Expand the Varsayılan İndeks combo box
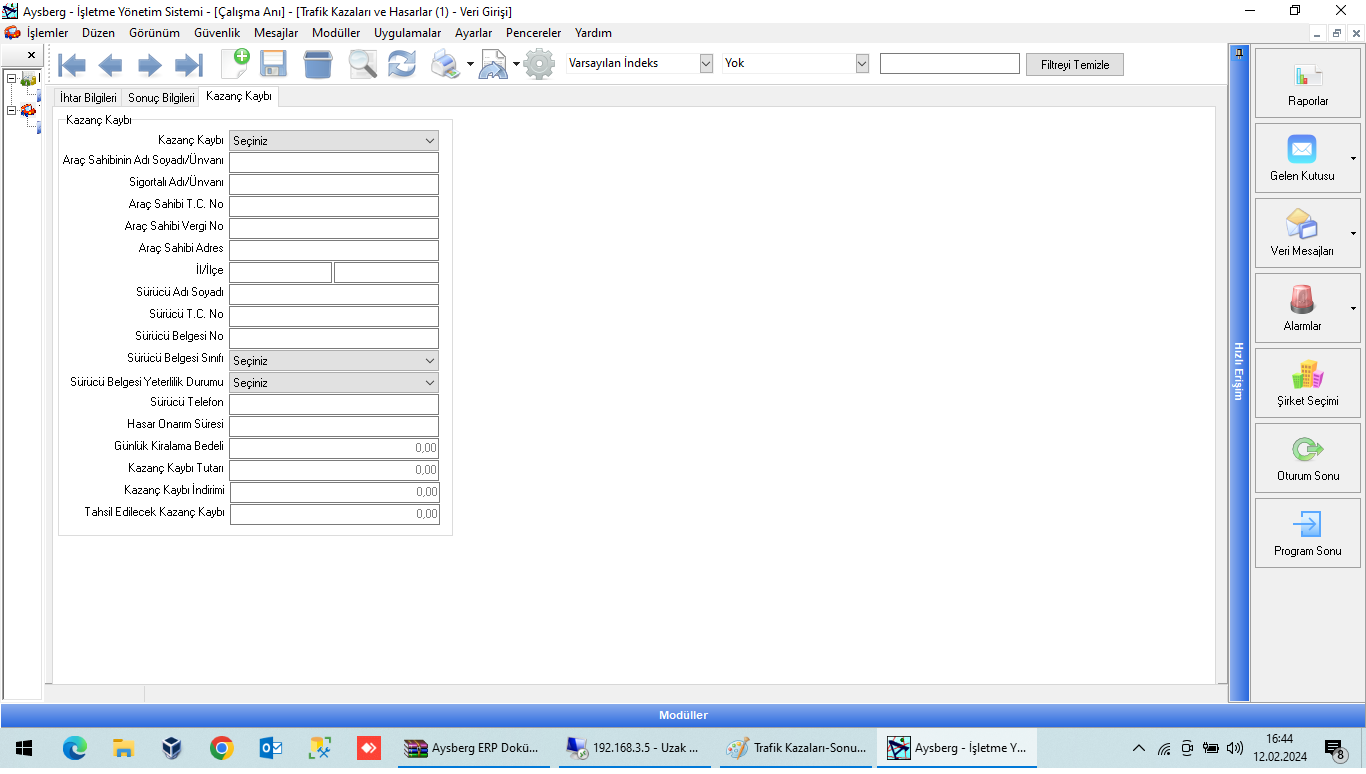The width and height of the screenshot is (1366, 774). [706, 63]
